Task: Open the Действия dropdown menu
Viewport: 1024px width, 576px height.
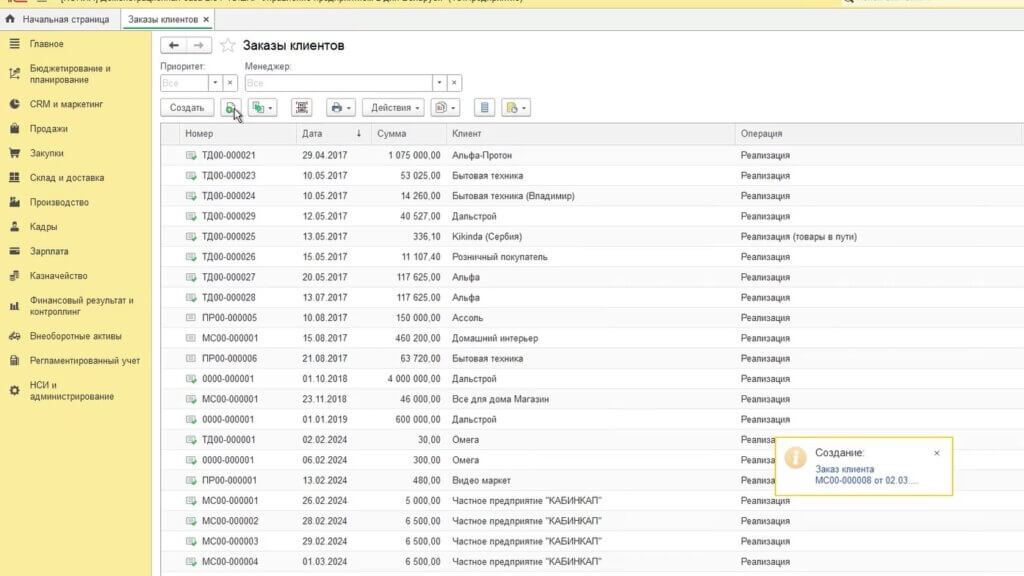Action: [396, 108]
